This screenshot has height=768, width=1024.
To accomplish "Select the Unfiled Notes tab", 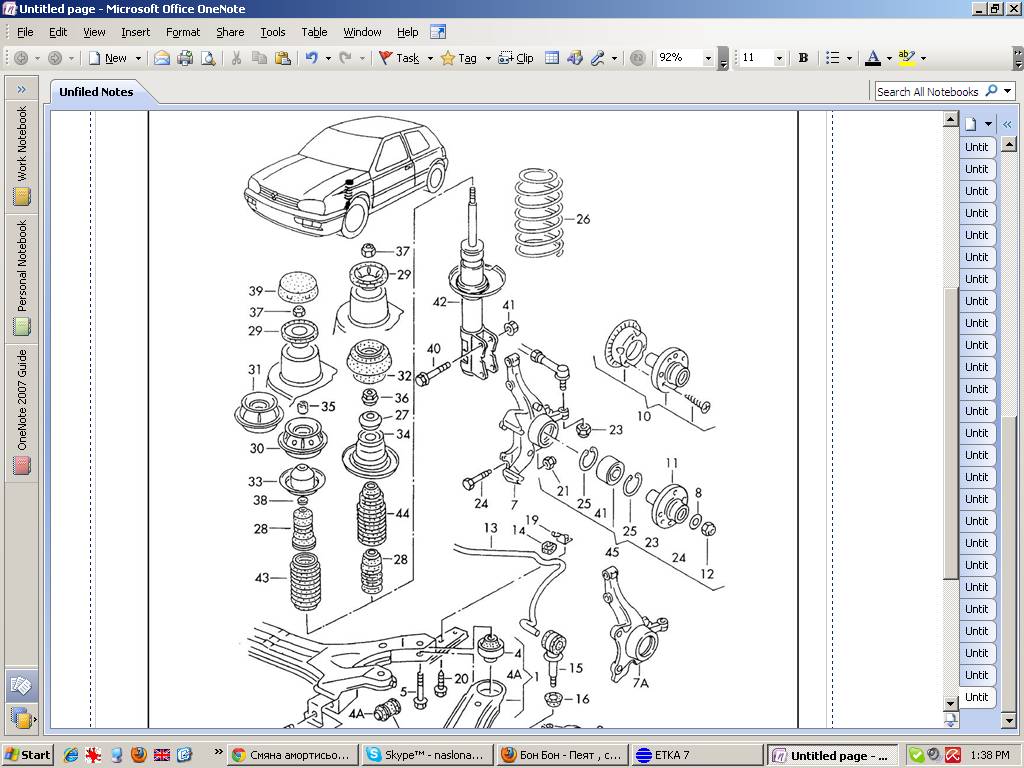I will (96, 91).
